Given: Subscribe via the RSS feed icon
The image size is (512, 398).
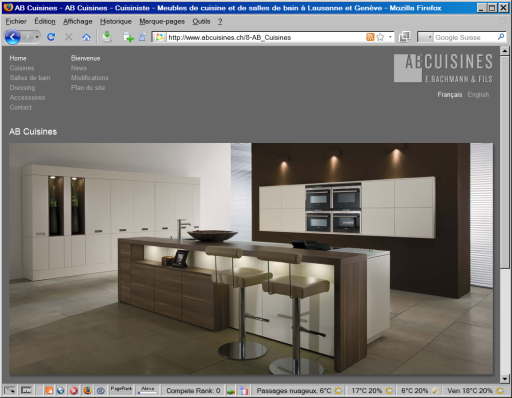Looking at the screenshot, I should point(370,37).
